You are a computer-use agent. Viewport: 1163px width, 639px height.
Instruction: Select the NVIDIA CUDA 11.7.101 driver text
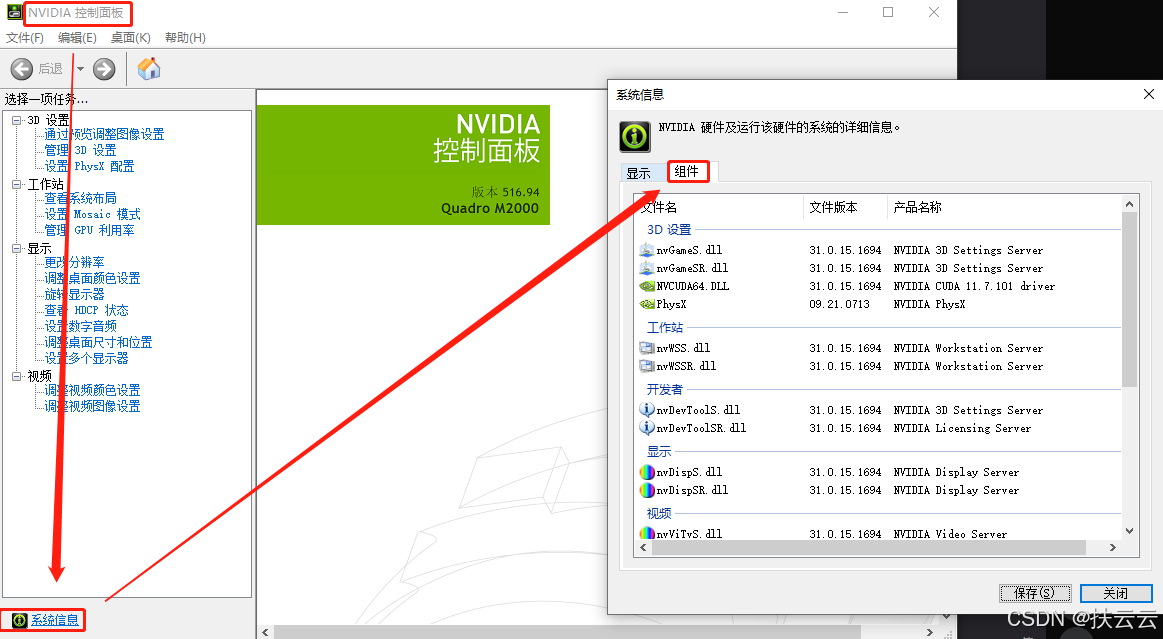click(974, 286)
